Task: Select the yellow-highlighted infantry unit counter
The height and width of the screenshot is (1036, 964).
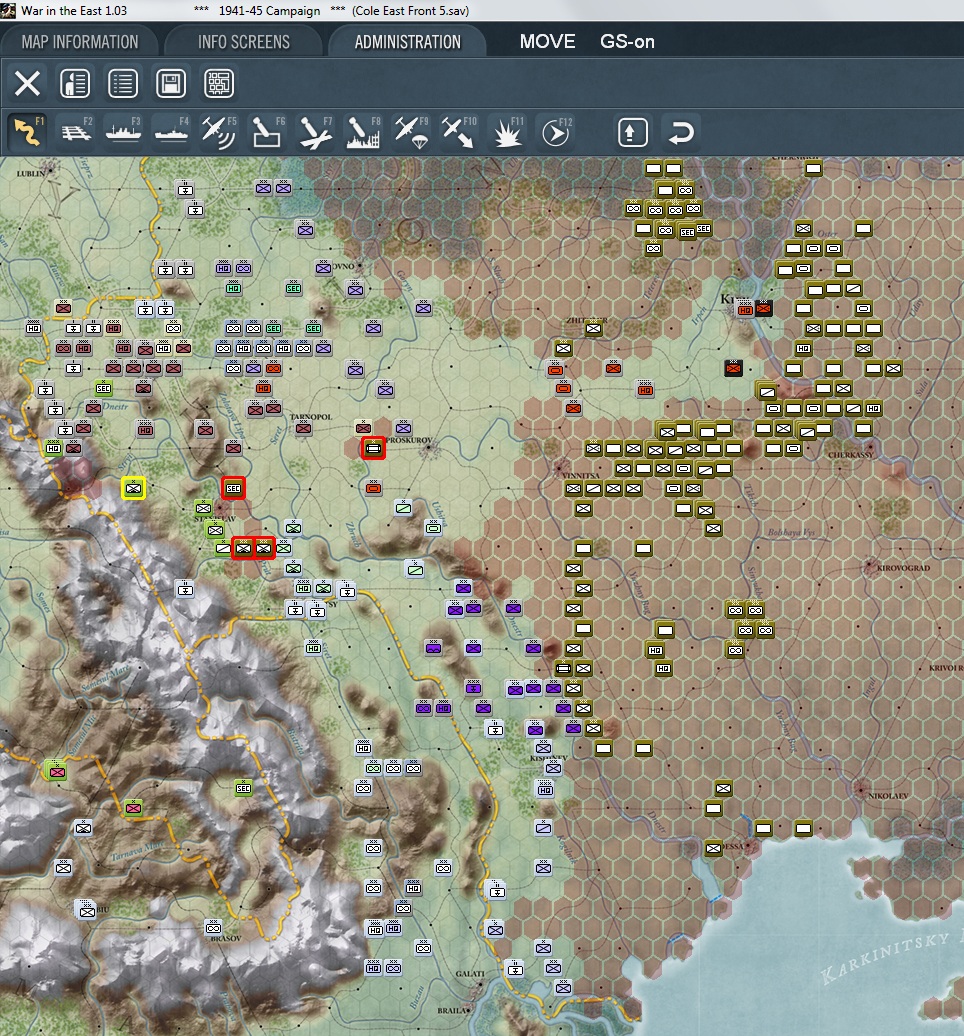Action: (133, 488)
